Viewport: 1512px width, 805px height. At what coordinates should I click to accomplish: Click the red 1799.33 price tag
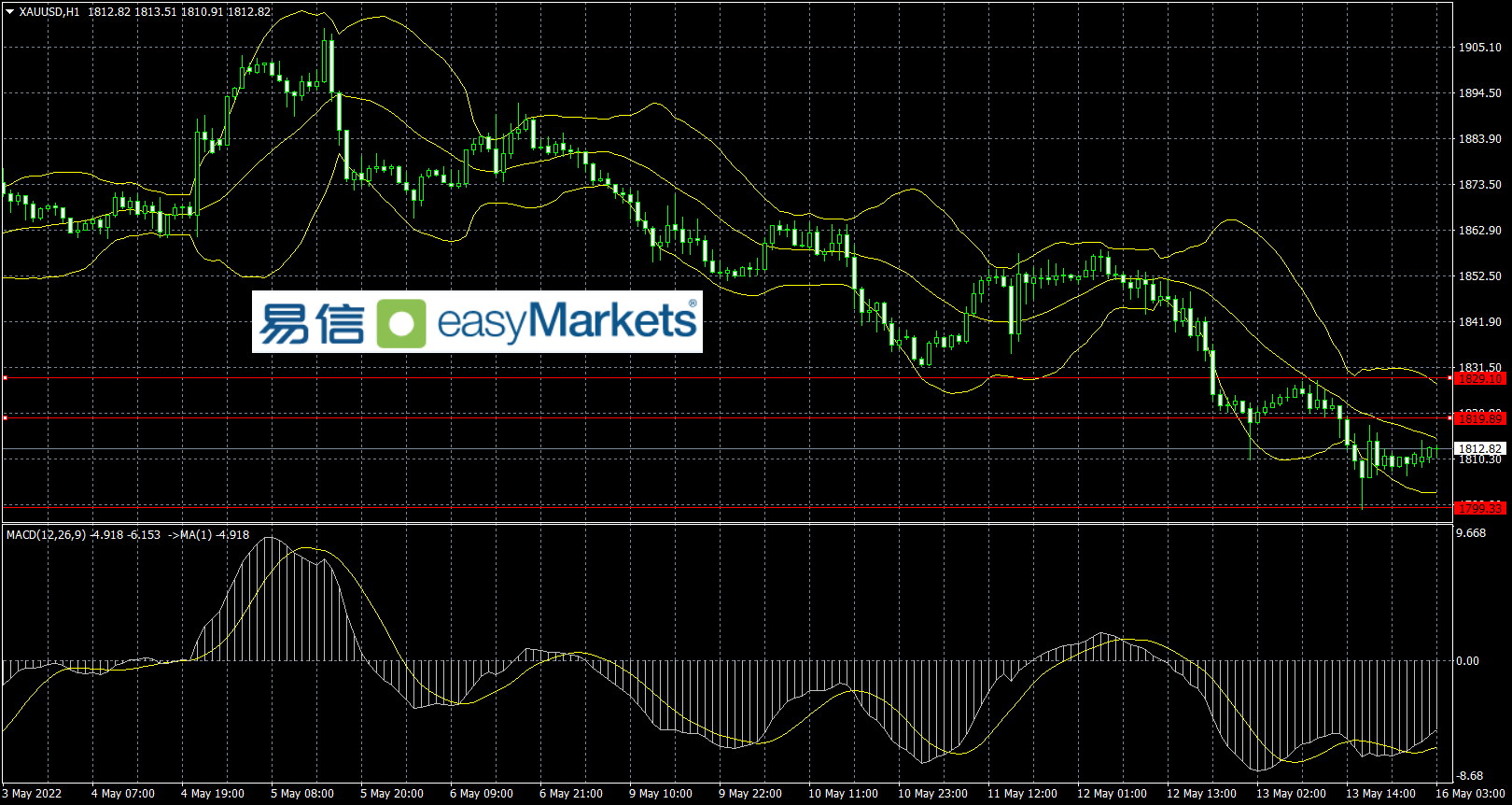(x=1480, y=508)
